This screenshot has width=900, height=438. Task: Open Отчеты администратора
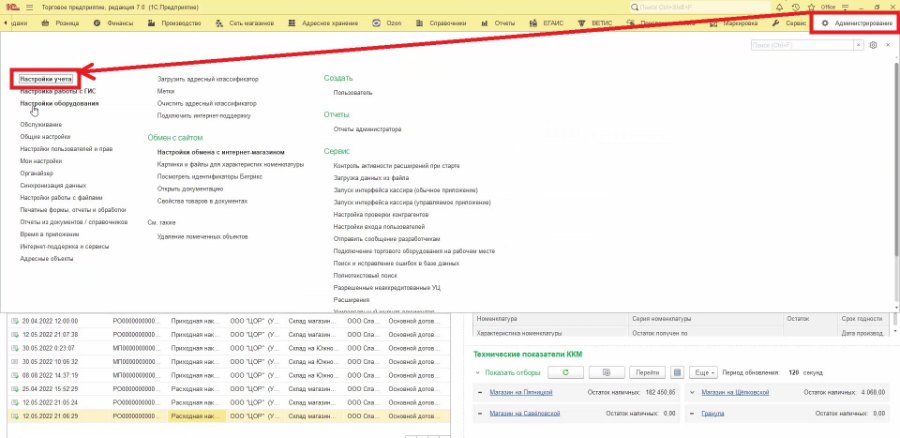coord(367,129)
